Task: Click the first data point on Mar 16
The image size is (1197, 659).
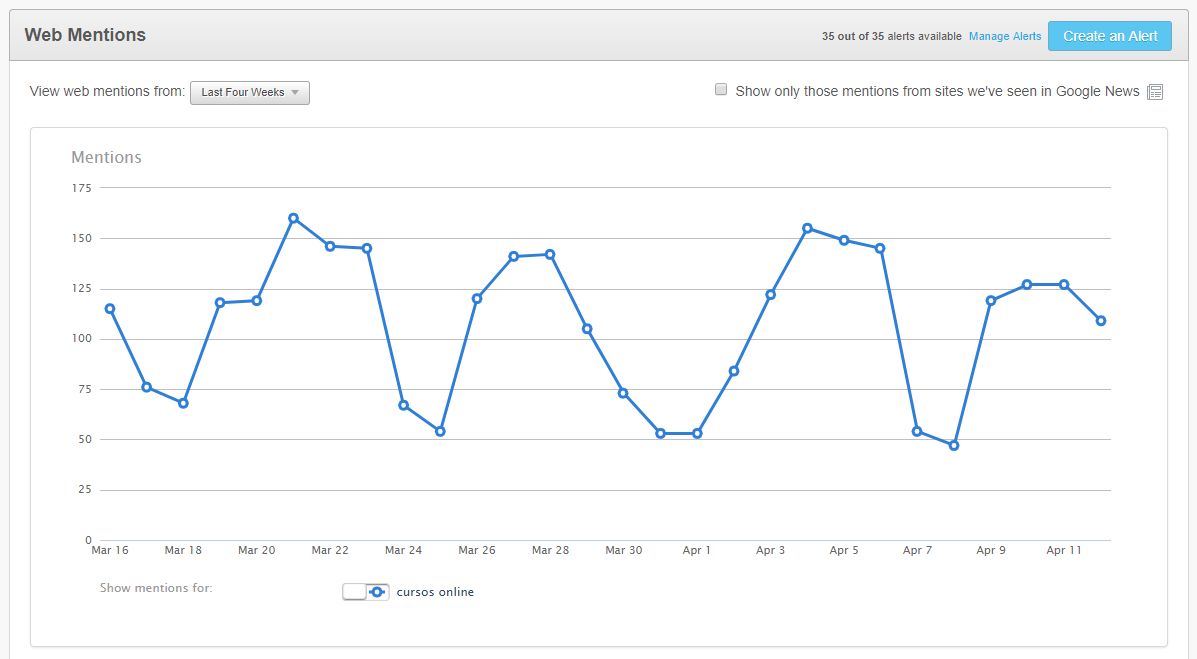Action: tap(110, 308)
